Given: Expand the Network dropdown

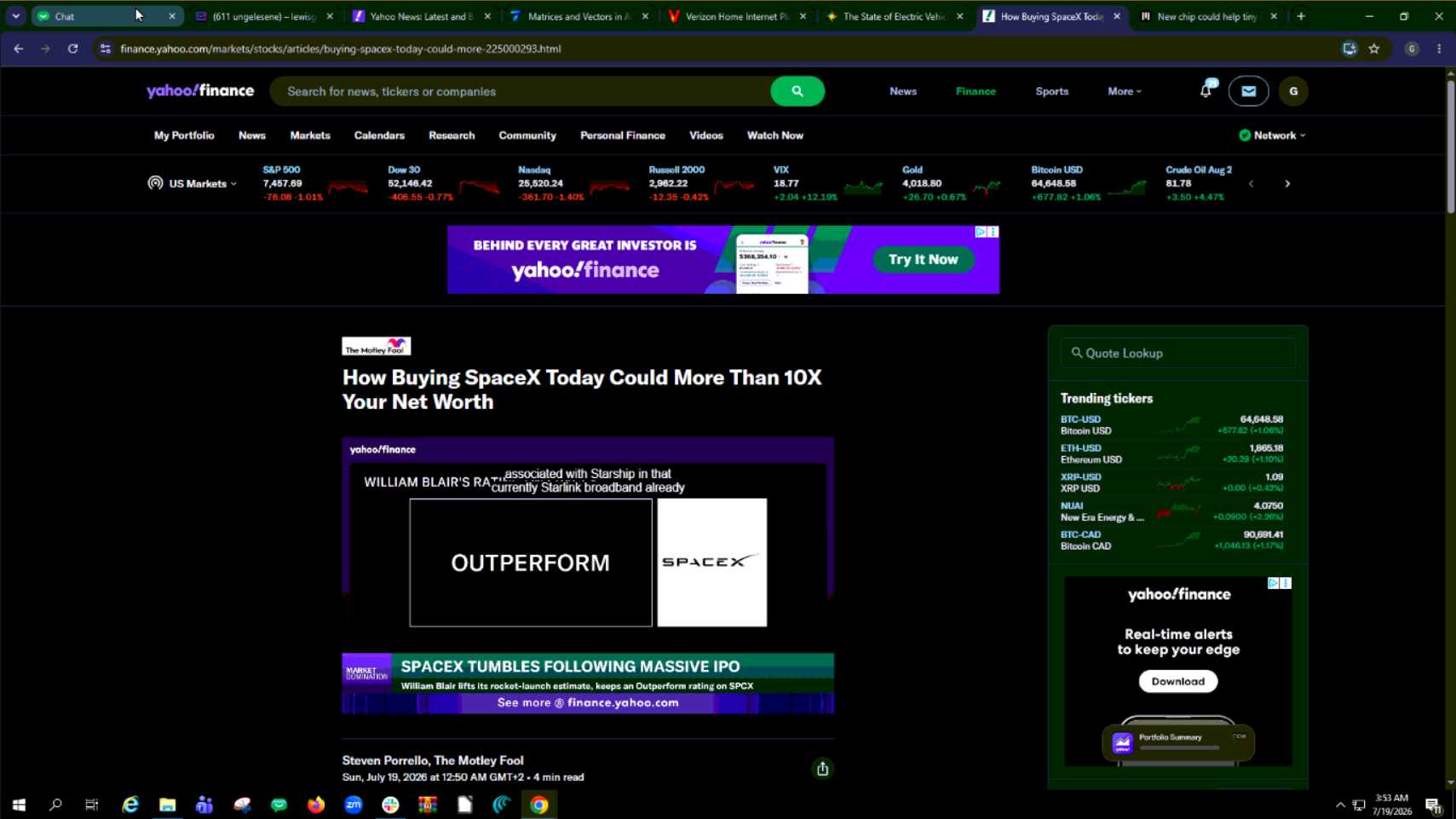Looking at the screenshot, I should click(x=1272, y=136).
